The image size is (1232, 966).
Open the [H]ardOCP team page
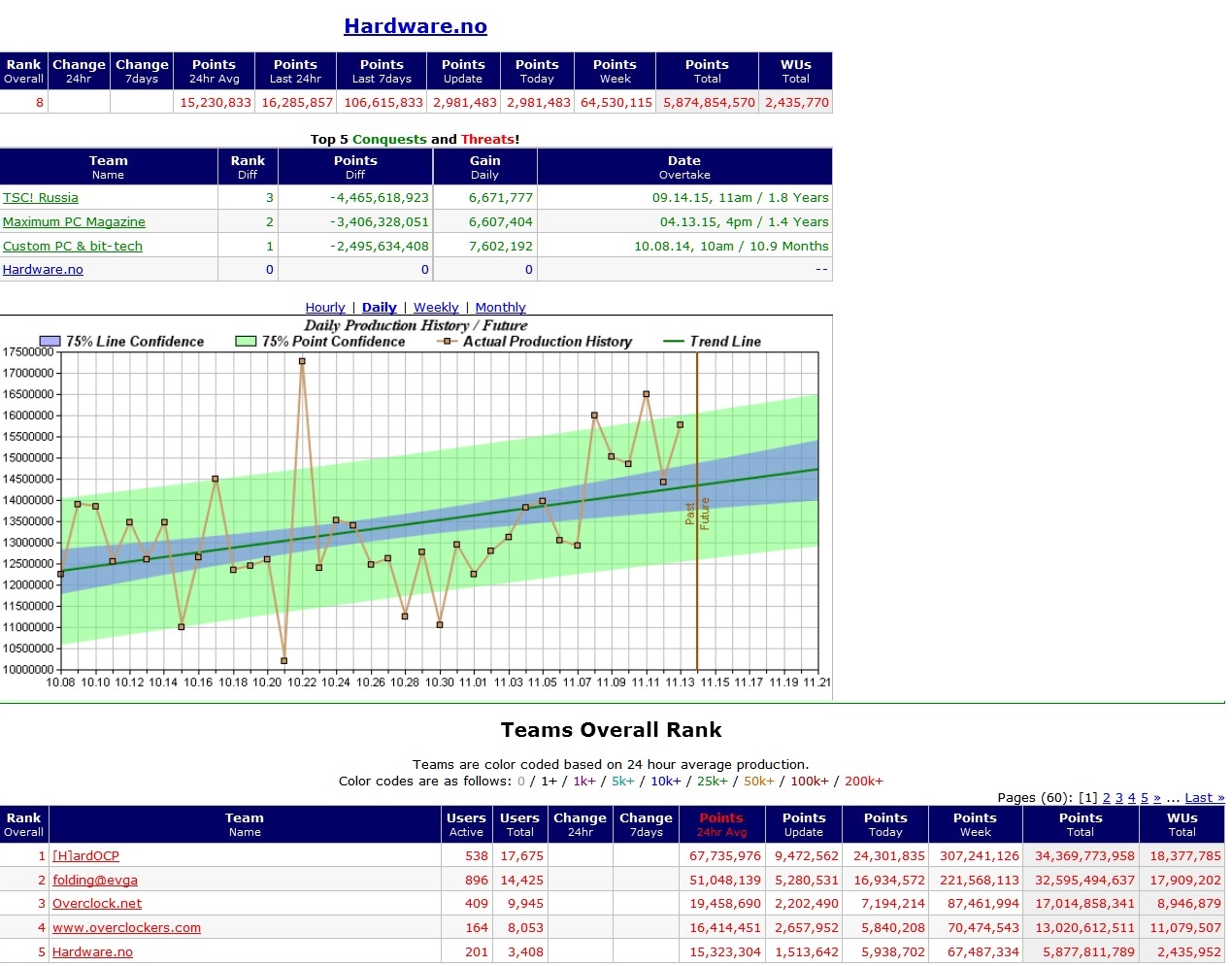coord(85,855)
